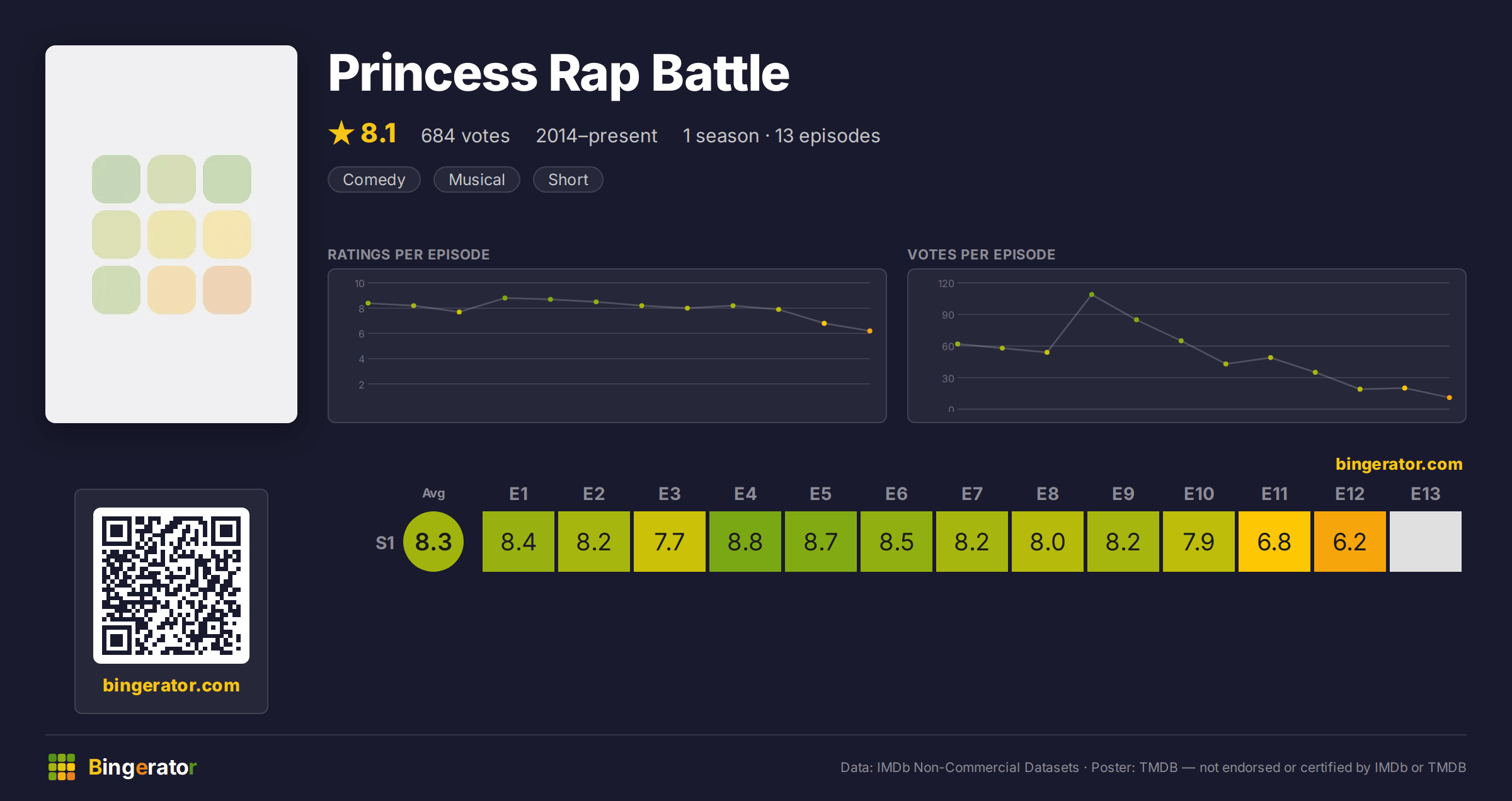Click the Bingerator brand name text
This screenshot has height=801, width=1512.
pos(142,767)
